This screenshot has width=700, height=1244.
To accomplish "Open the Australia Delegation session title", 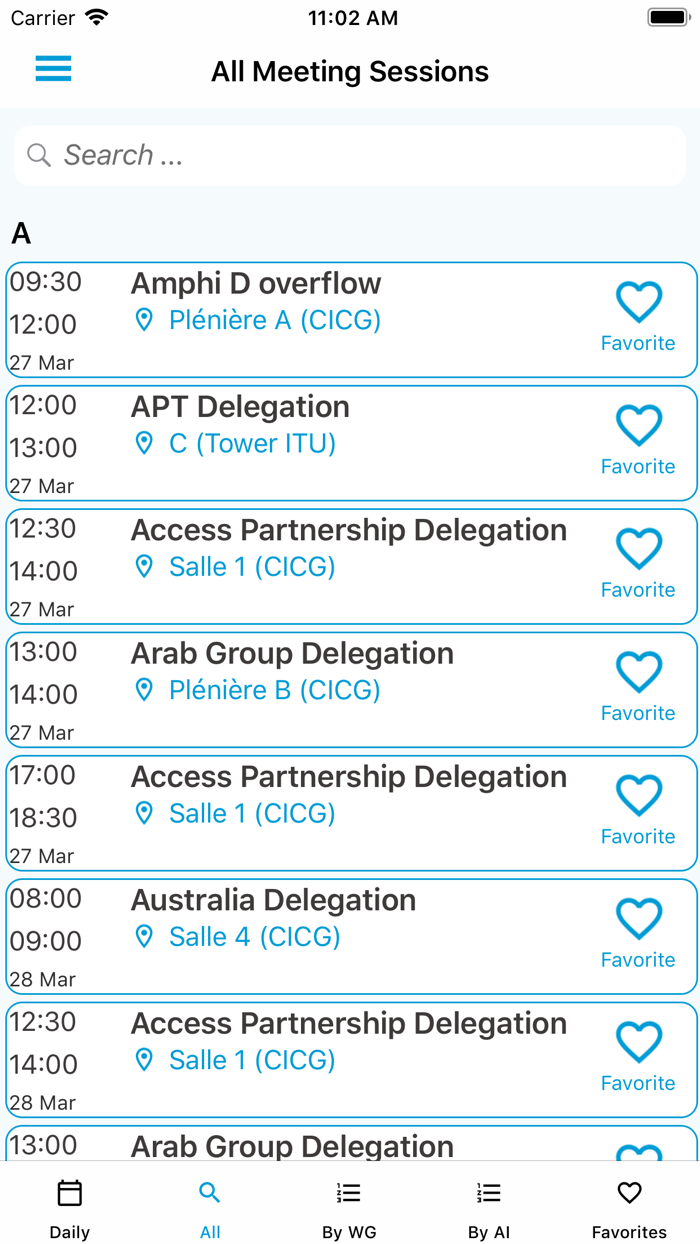I will [x=273, y=900].
